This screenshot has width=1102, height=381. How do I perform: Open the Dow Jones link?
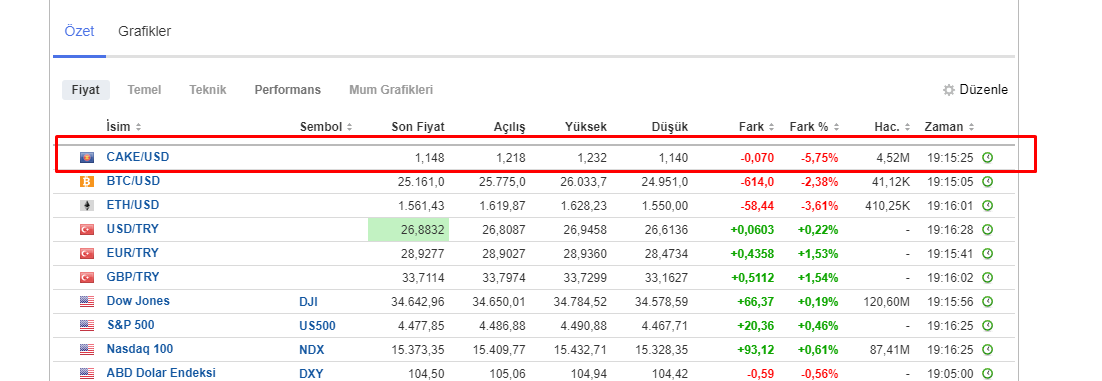tap(138, 300)
